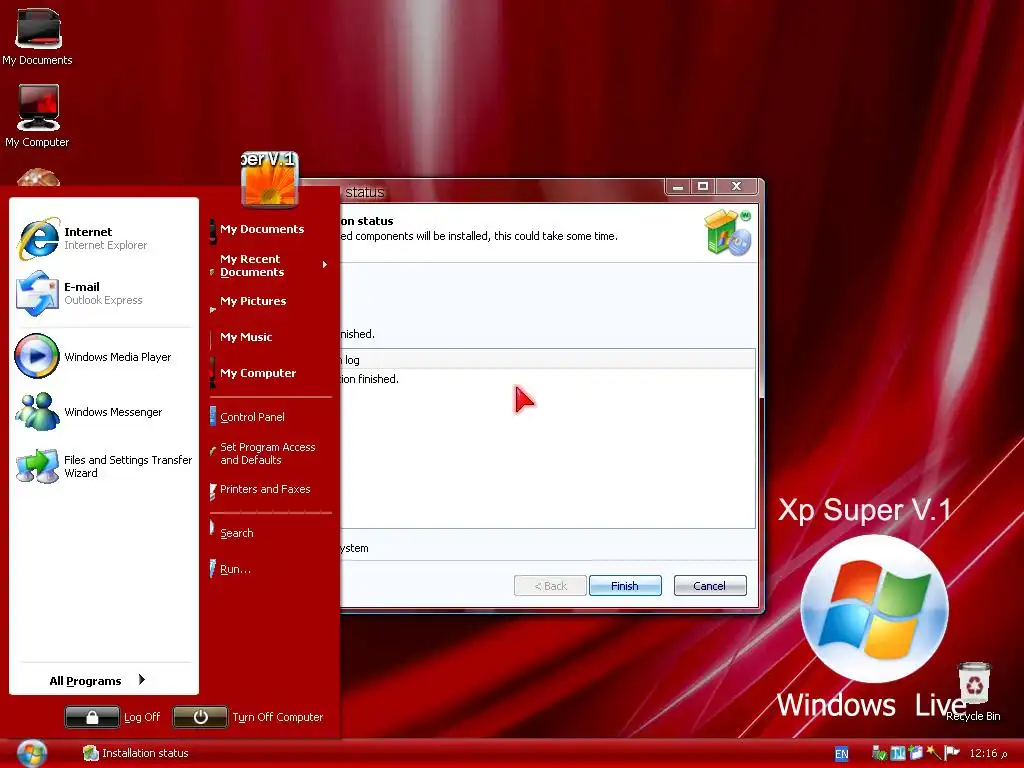This screenshot has height=768, width=1024.
Task: Open Outlook Express E-mail entry
Action: click(104, 293)
